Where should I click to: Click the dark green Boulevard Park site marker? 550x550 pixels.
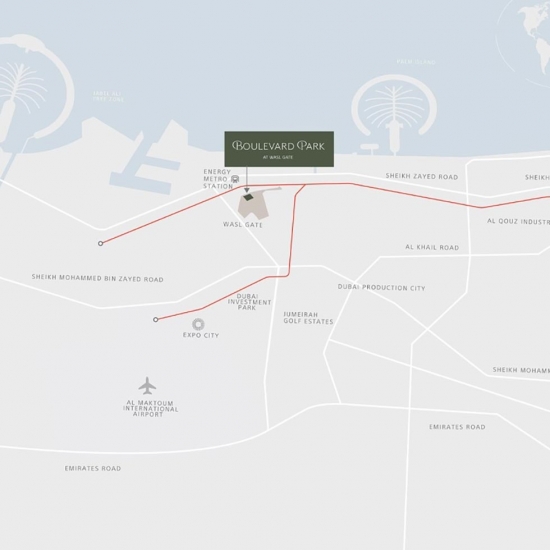(248, 197)
